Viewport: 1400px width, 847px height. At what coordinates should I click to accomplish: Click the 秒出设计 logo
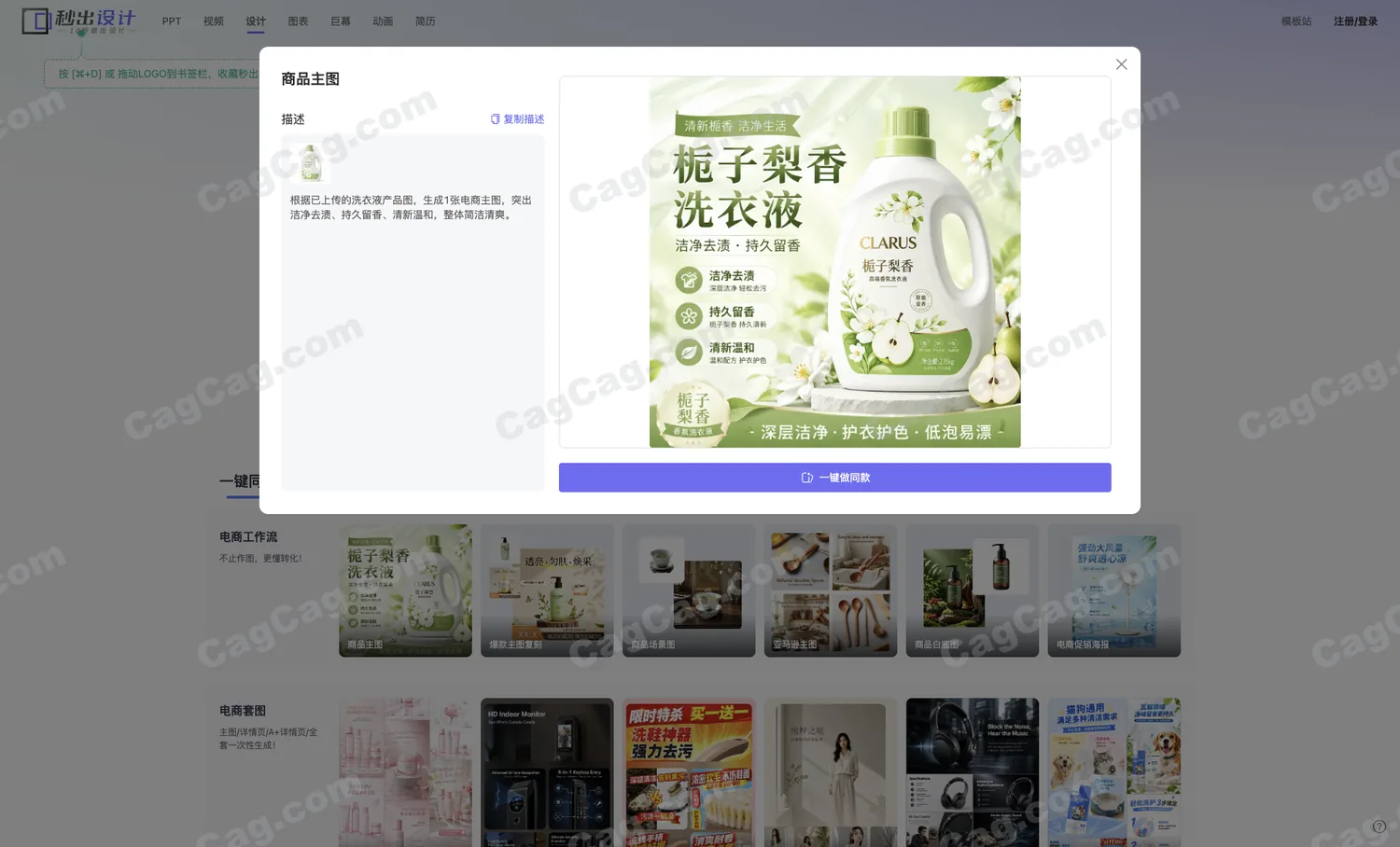pos(79,21)
